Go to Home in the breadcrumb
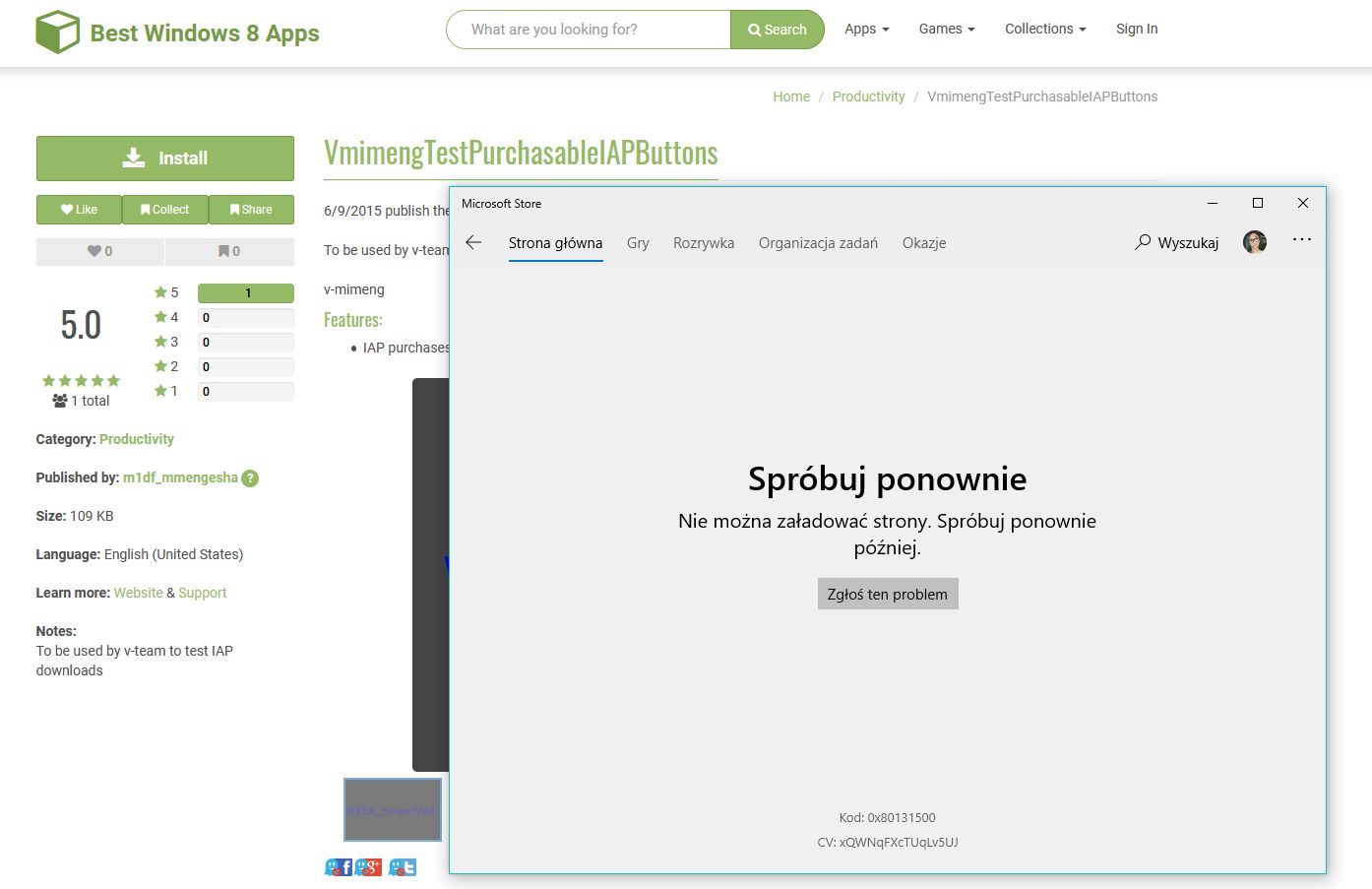 (791, 96)
